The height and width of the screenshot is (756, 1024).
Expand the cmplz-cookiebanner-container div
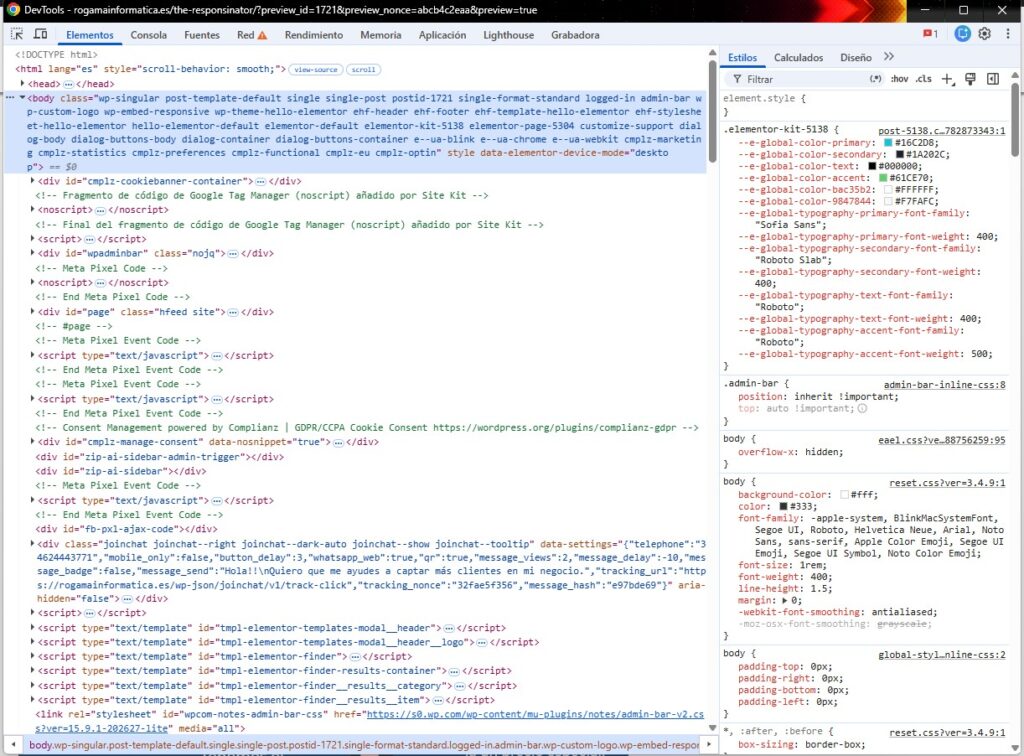pyautogui.click(x=33, y=181)
